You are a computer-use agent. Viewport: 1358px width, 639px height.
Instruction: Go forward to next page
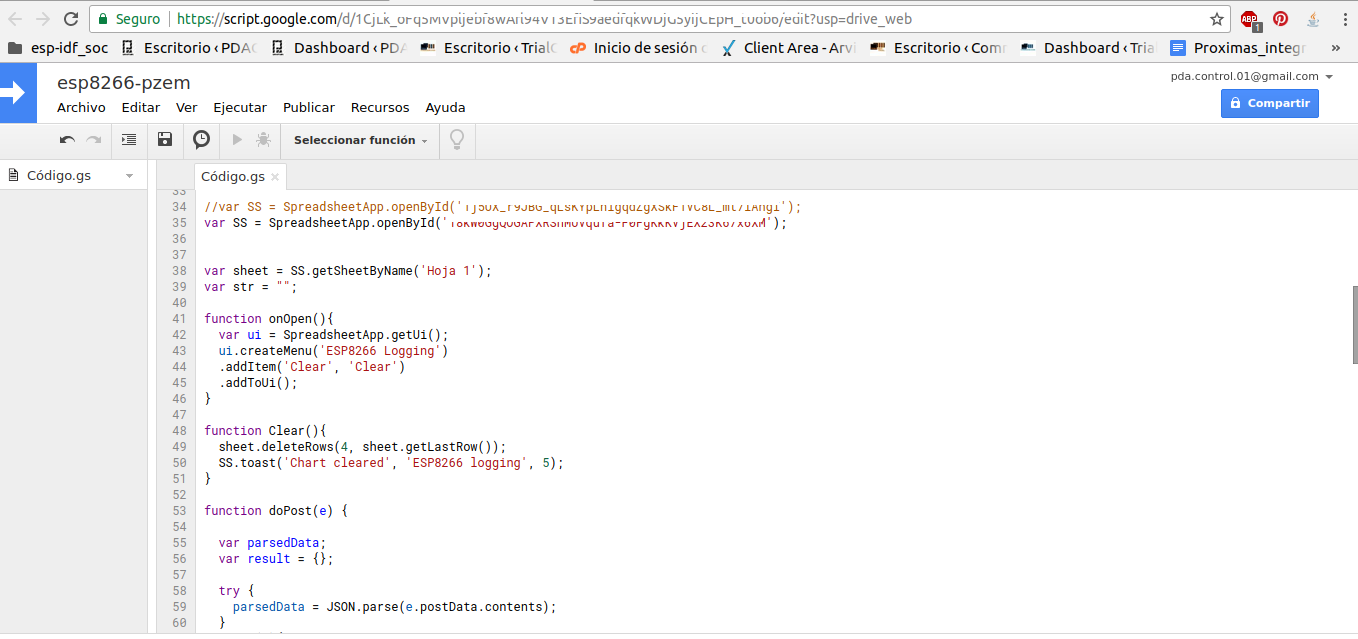coord(43,19)
